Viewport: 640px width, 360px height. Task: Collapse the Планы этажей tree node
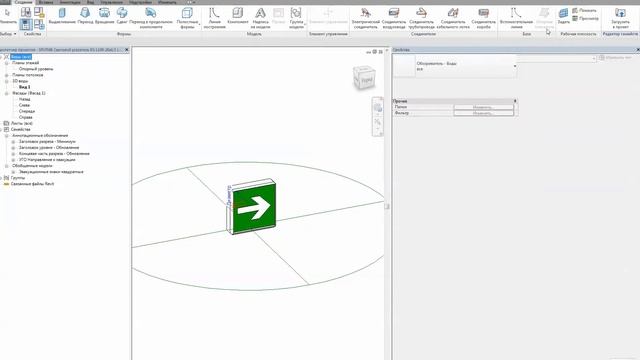[x=7, y=63]
